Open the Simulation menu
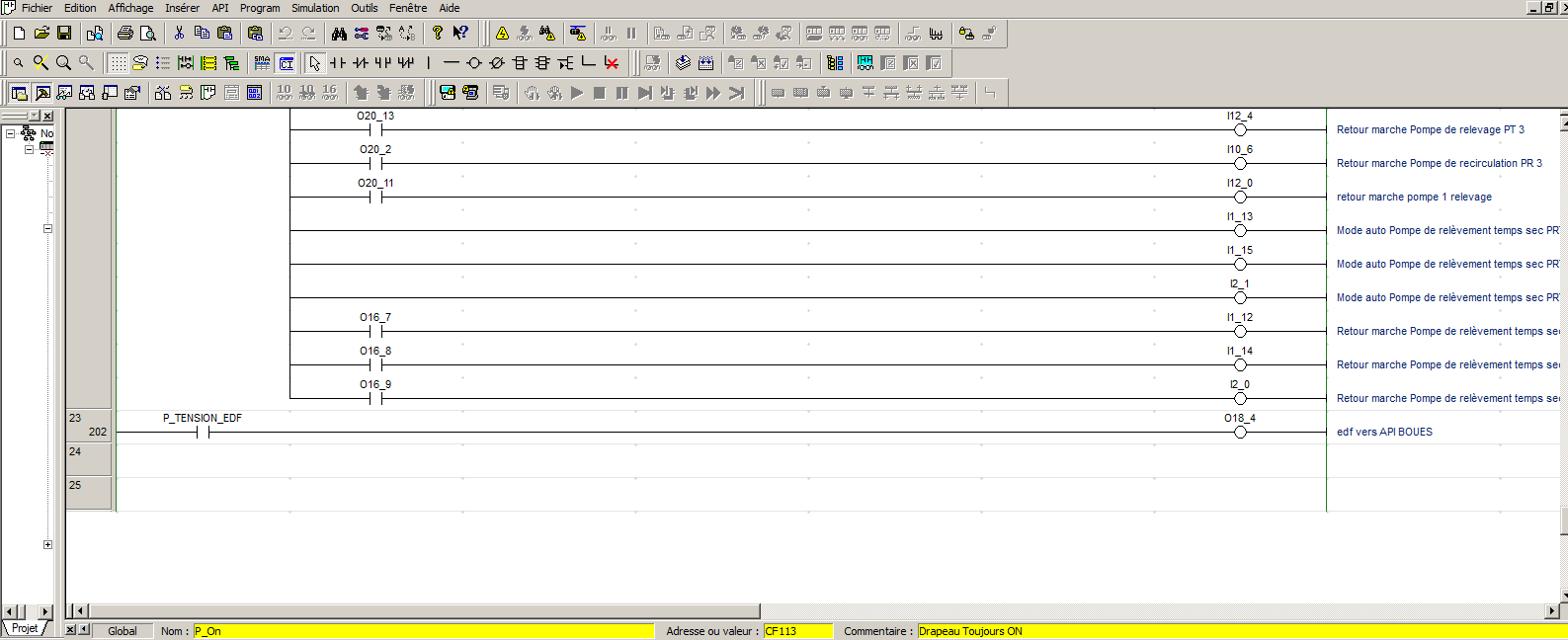This screenshot has height=640, width=1568. coord(315,8)
